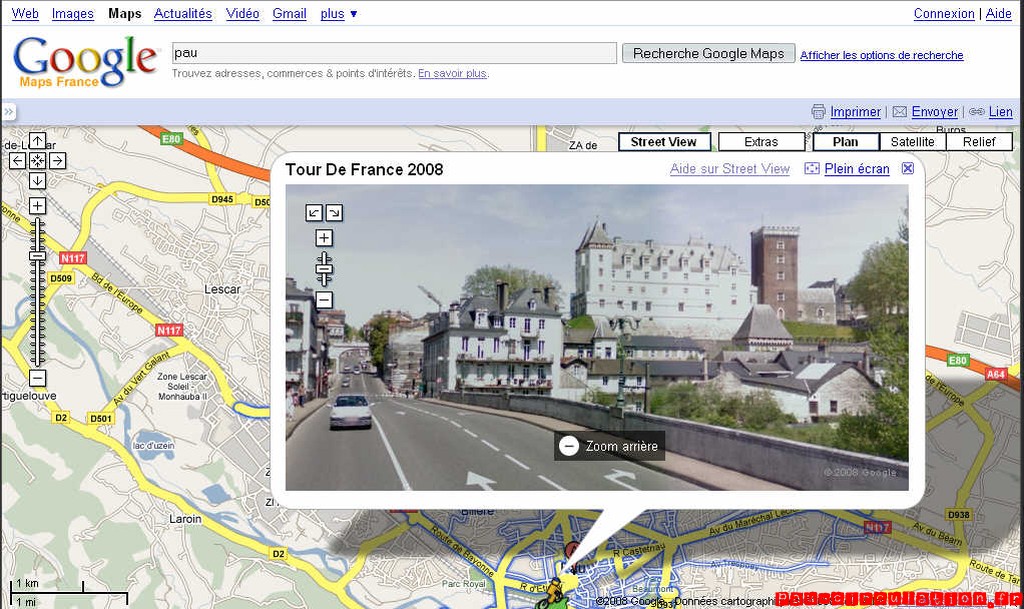Go to Images in the top navigation
Viewport: 1024px width, 609px height.
[x=73, y=14]
